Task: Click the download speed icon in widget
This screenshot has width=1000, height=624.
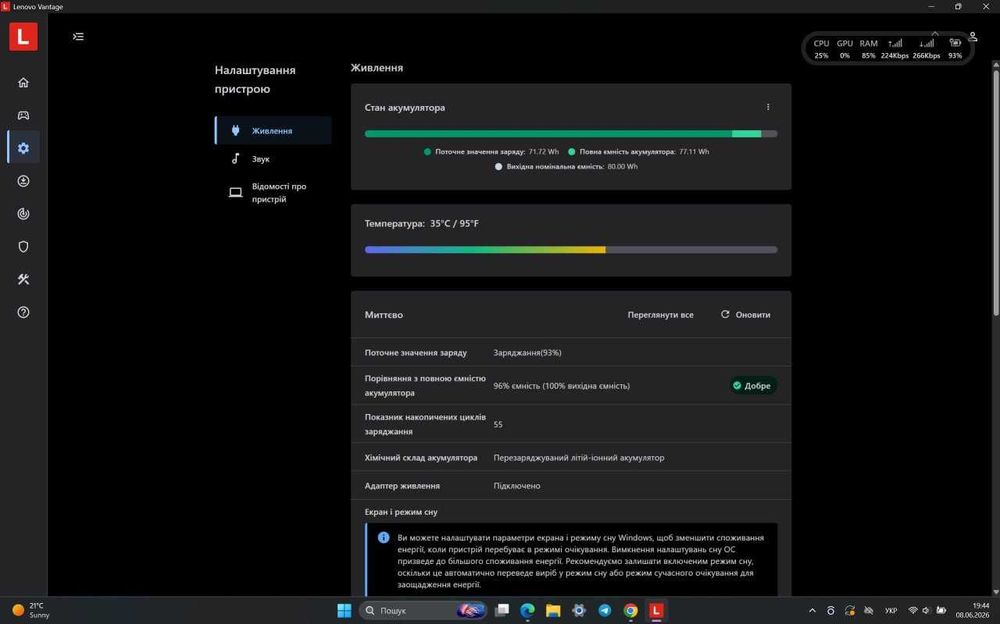Action: point(926,43)
